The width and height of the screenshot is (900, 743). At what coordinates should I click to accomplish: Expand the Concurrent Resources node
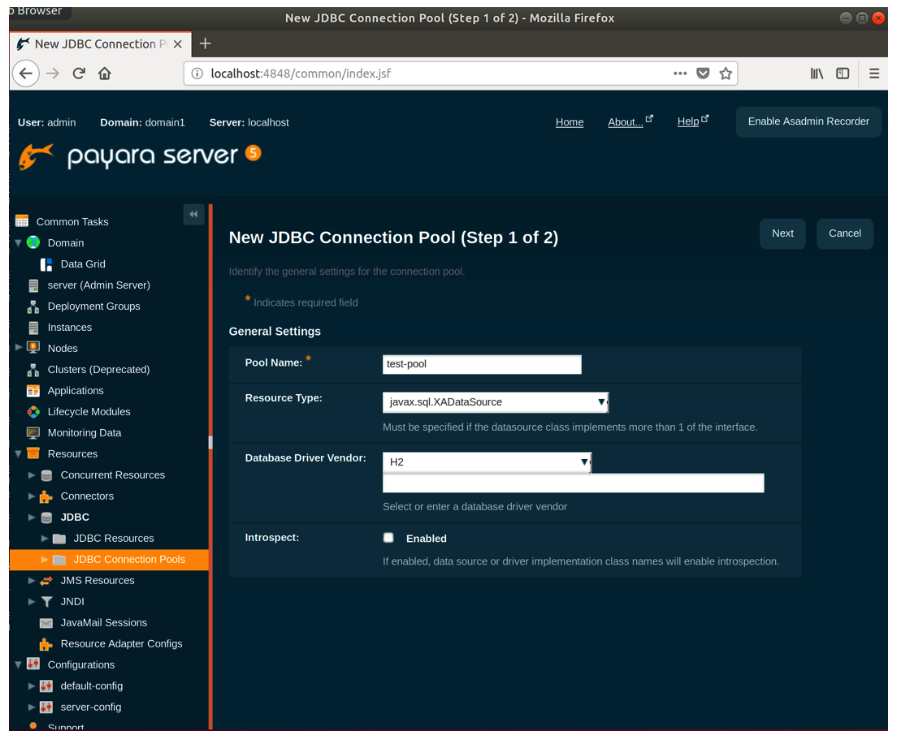(32, 475)
